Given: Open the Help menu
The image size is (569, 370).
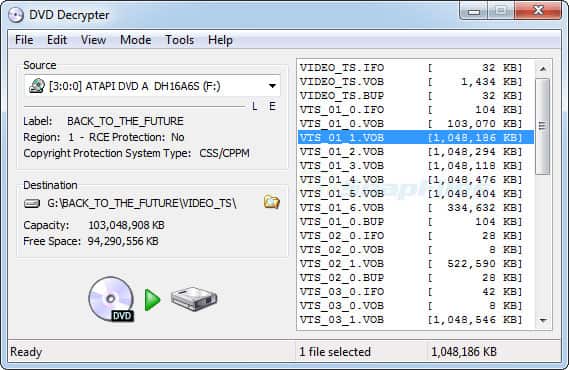Looking at the screenshot, I should (x=220, y=40).
